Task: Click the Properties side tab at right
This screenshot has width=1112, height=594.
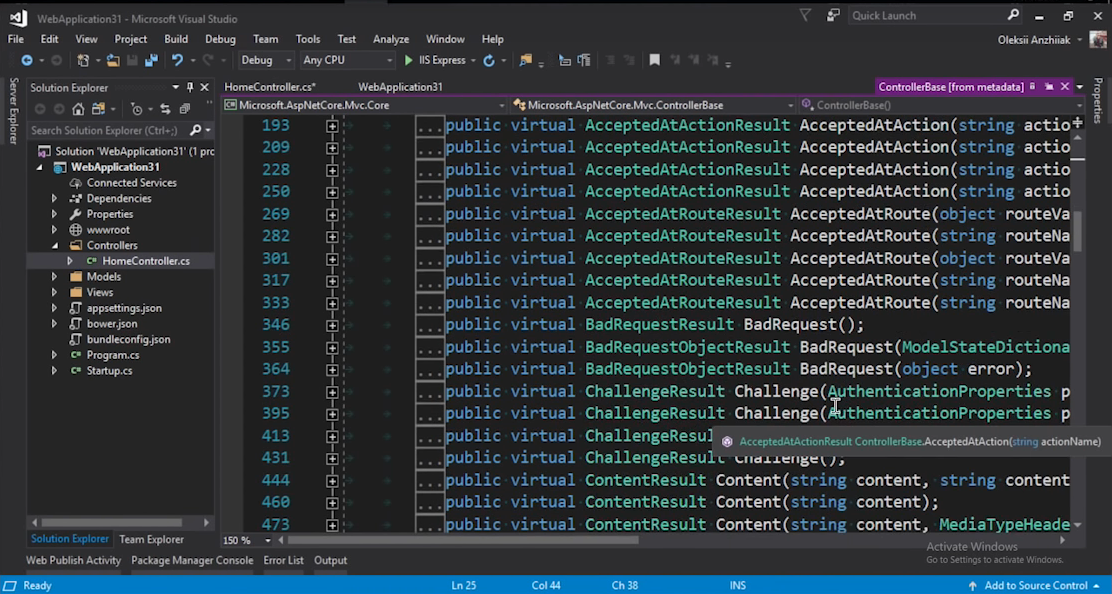Action: 1099,101
